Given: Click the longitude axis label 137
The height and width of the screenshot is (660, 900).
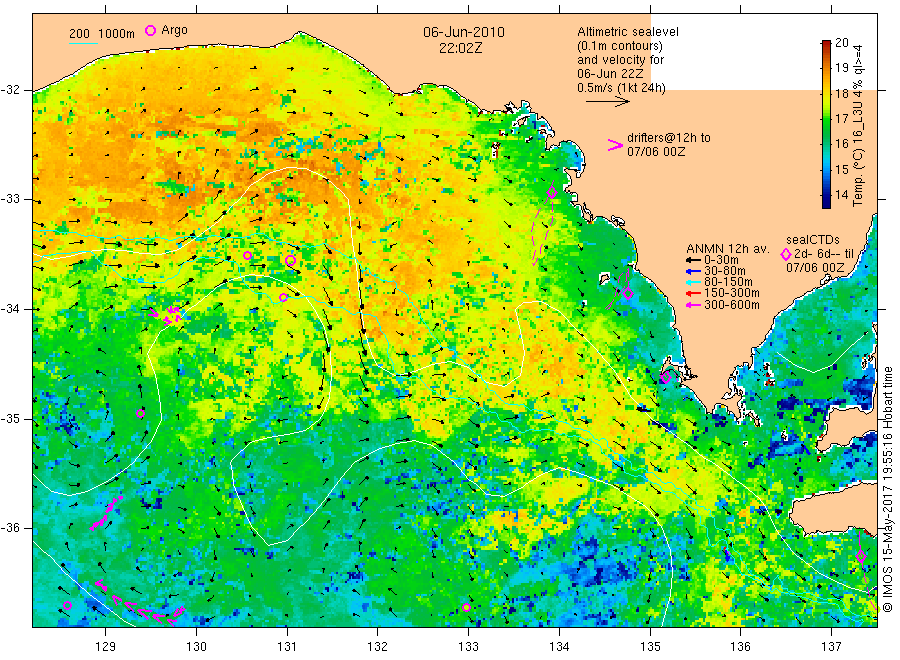Looking at the screenshot, I should [831, 647].
